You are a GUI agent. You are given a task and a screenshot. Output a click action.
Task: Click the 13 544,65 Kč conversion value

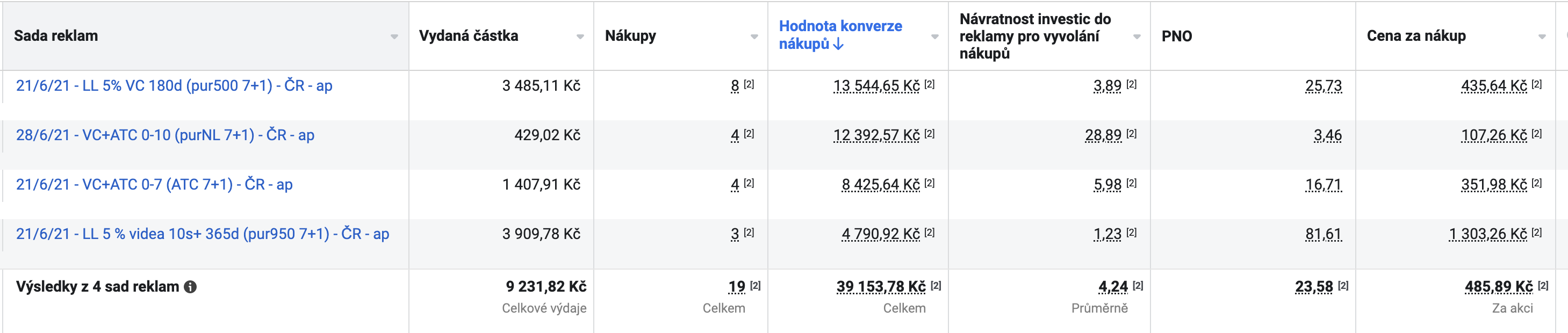(x=876, y=86)
